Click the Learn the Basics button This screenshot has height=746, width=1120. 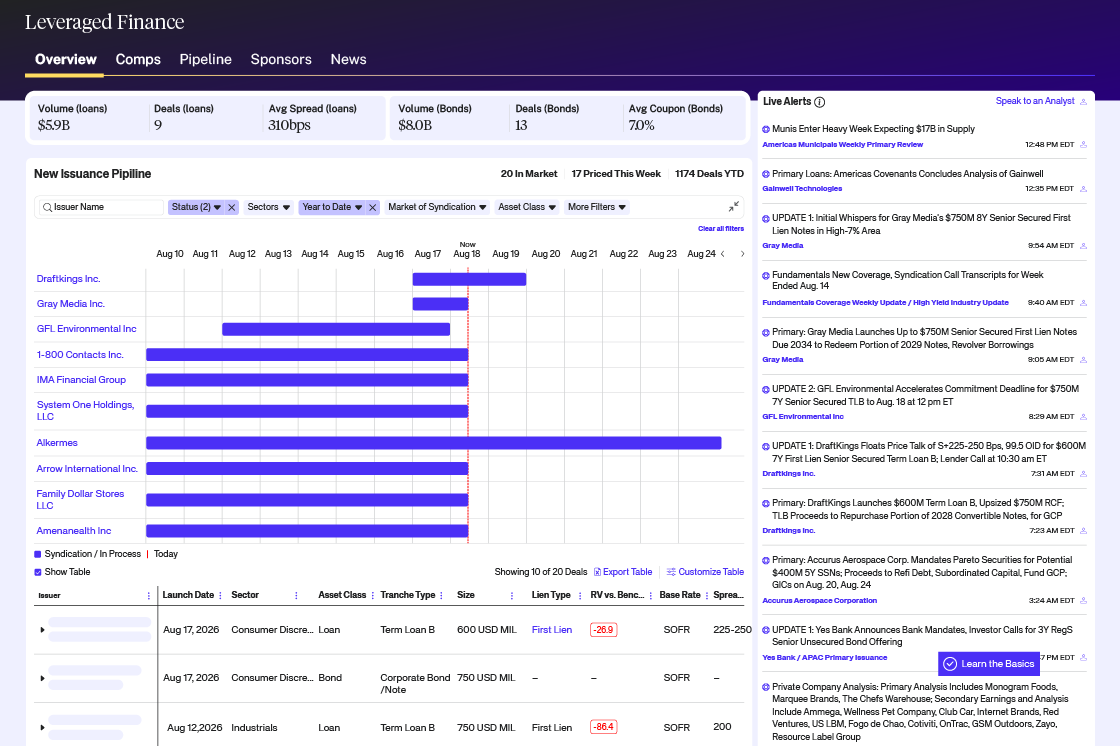point(989,664)
